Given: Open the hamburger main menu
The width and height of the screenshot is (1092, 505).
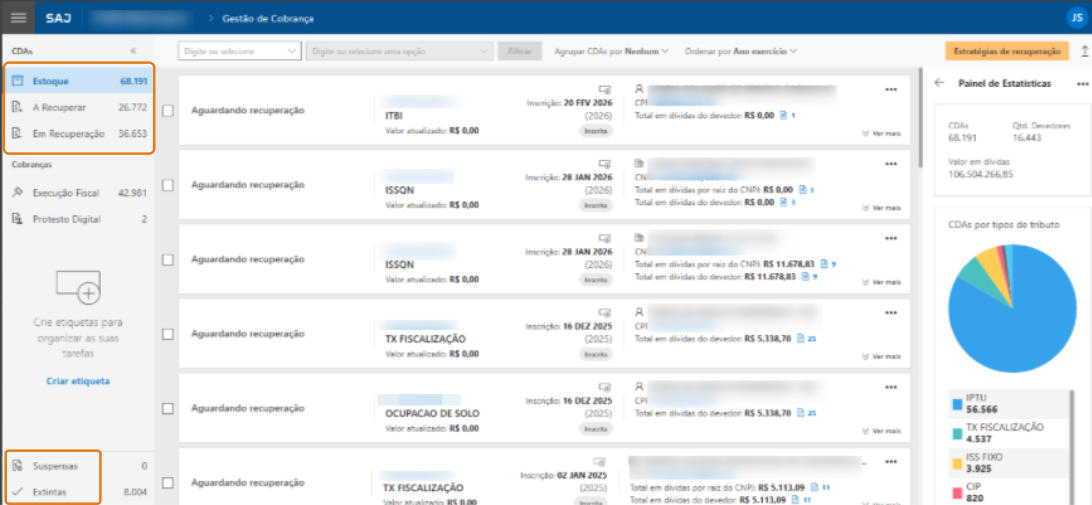Looking at the screenshot, I should coord(18,18).
